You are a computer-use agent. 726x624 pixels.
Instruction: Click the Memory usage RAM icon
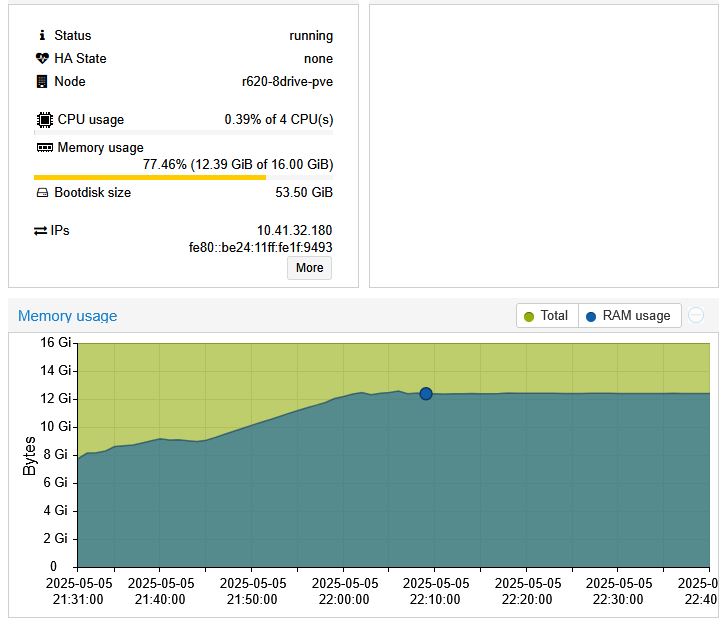tap(44, 147)
